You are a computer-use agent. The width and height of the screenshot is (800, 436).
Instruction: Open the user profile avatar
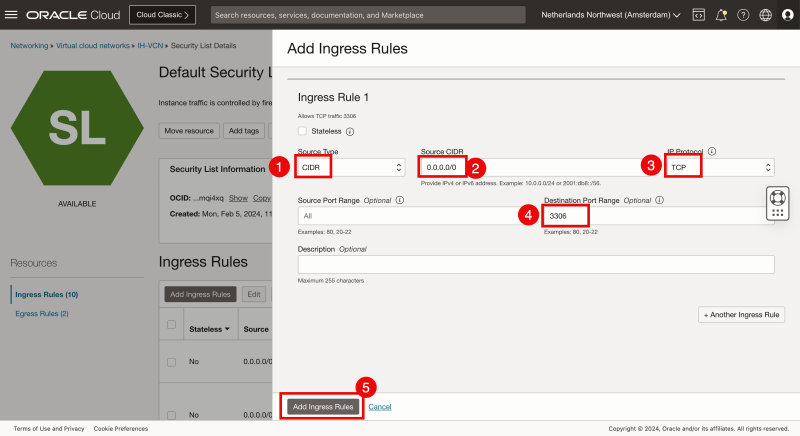[787, 15]
